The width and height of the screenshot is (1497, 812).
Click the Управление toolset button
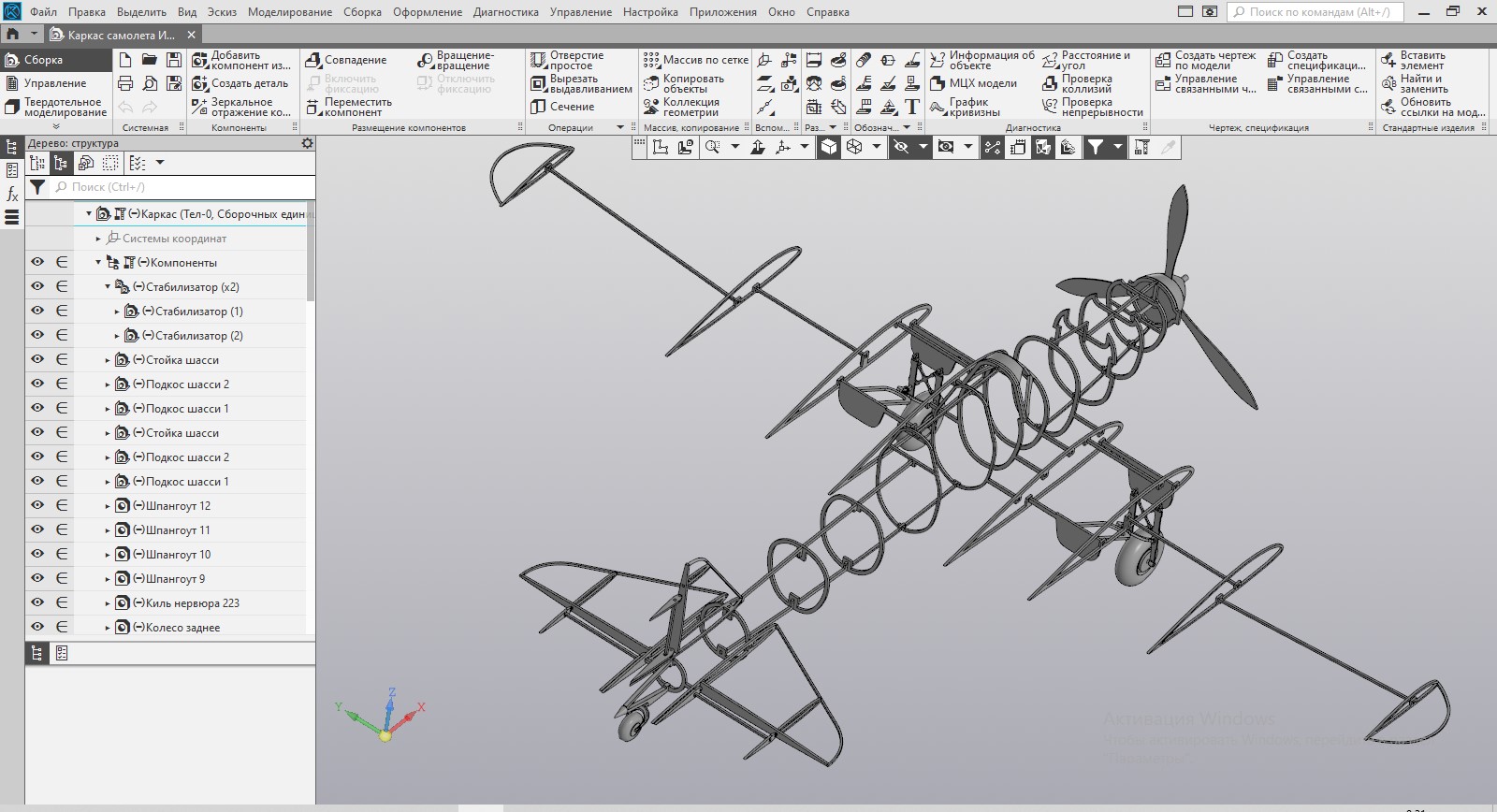click(x=54, y=83)
